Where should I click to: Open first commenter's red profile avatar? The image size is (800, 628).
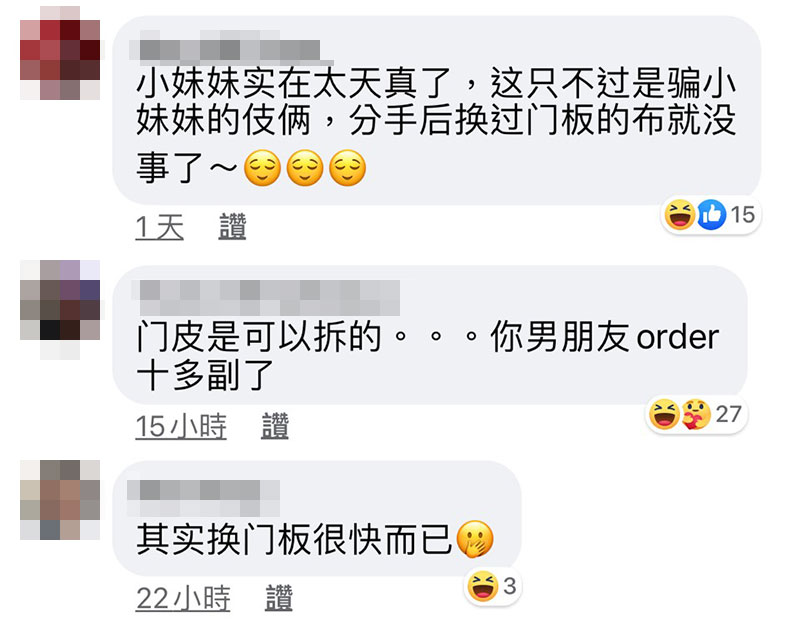pyautogui.click(x=60, y=53)
